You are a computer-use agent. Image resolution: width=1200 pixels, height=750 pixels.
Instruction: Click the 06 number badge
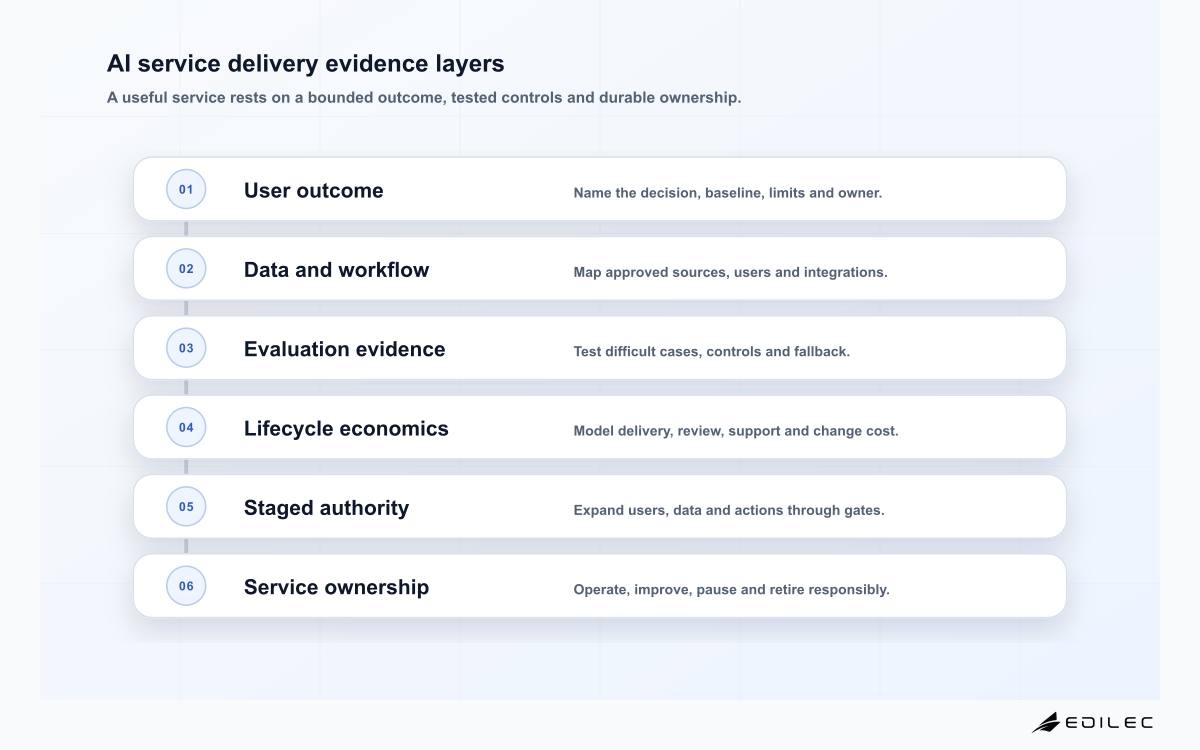186,586
